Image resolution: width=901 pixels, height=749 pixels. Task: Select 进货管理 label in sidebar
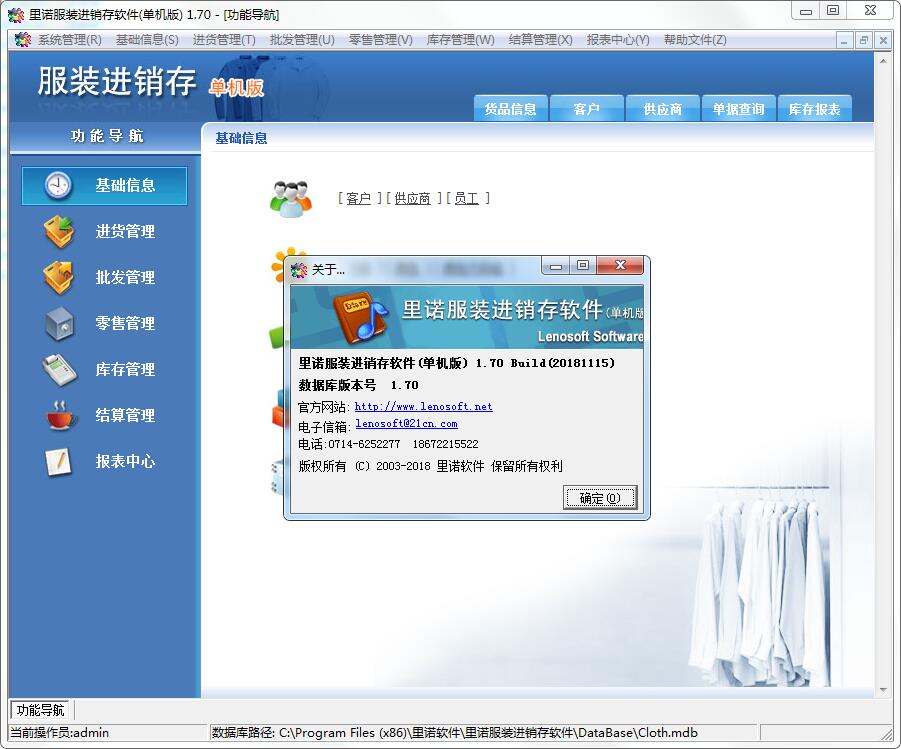[x=125, y=231]
